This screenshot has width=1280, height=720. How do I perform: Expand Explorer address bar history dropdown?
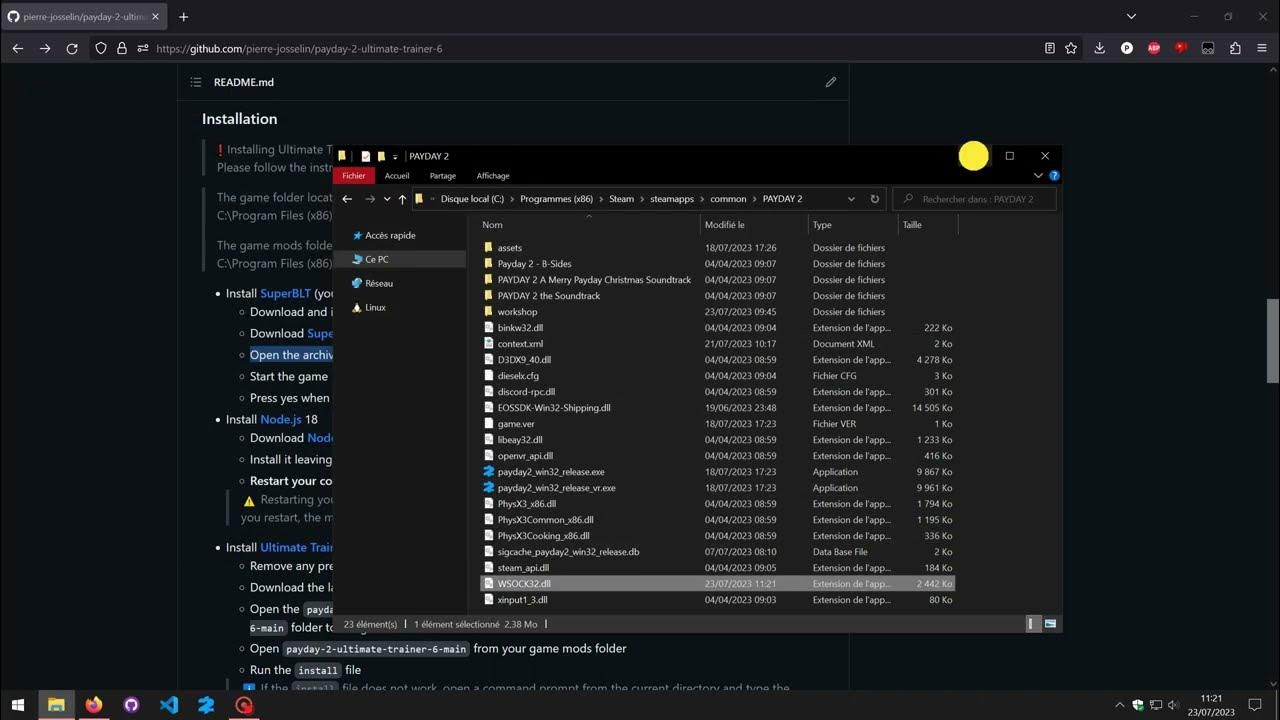coord(851,199)
